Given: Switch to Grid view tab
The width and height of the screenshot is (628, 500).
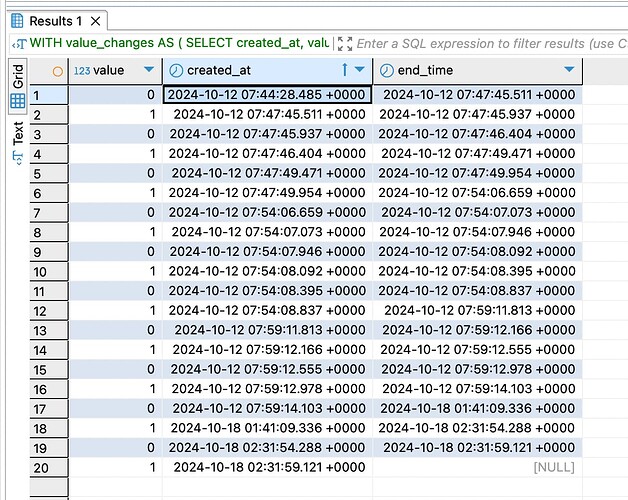Looking at the screenshot, I should click(x=18, y=85).
